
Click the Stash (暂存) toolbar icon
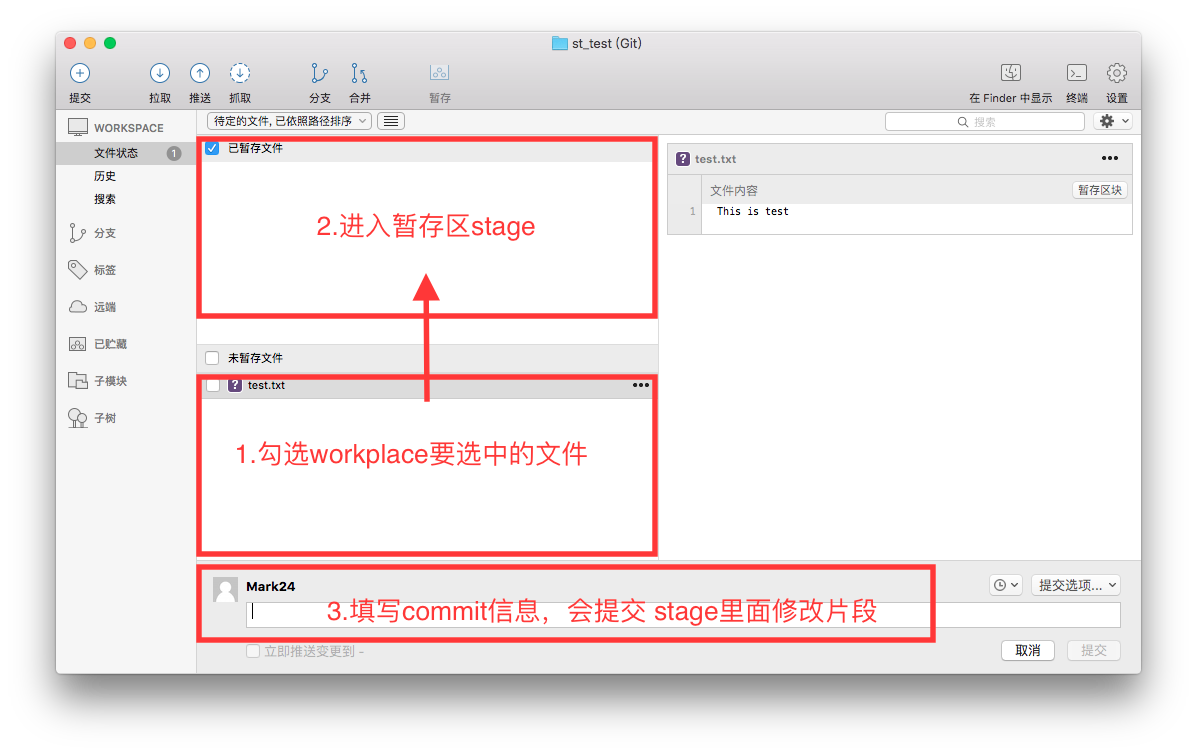point(439,73)
